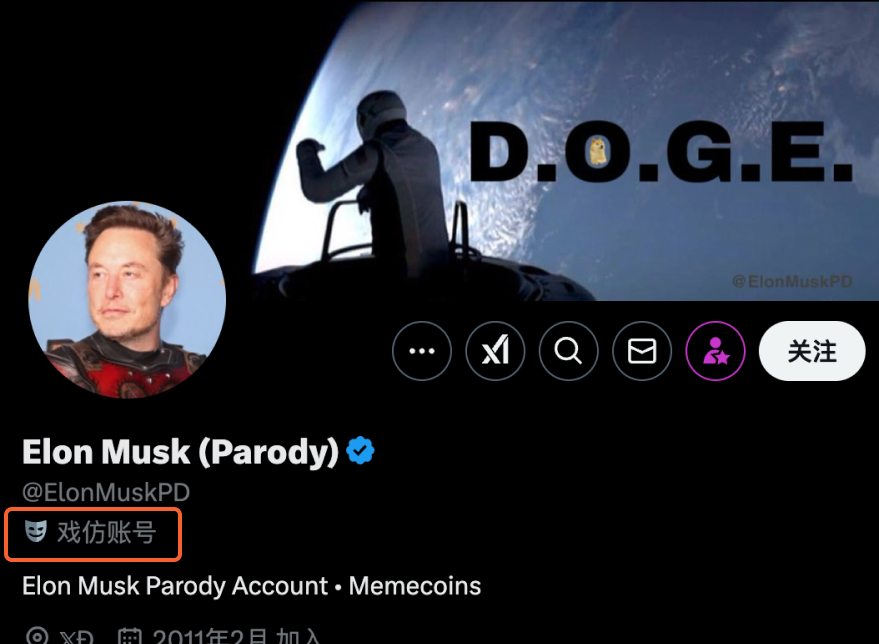Click the 2011年2月 加入 join date text

236,637
